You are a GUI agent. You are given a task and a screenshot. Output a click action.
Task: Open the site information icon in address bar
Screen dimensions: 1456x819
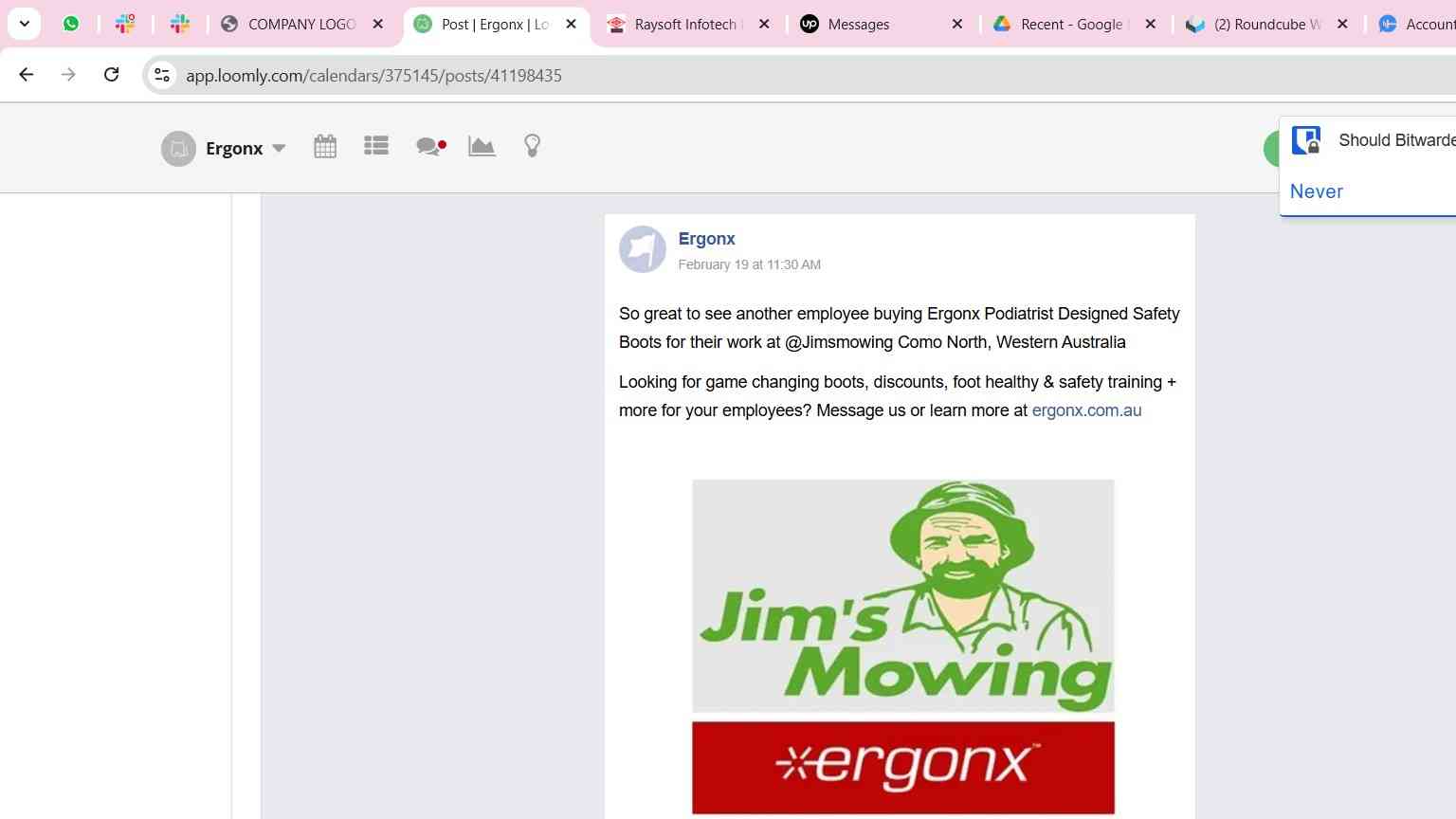pyautogui.click(x=162, y=75)
